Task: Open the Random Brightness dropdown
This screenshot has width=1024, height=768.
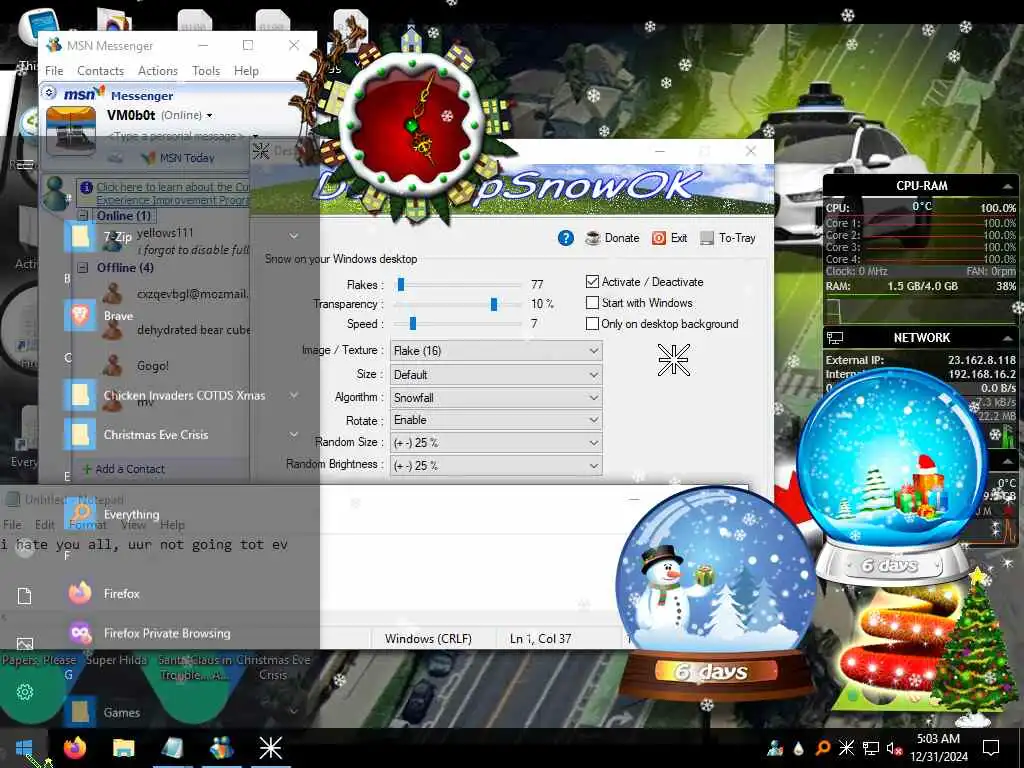Action: pos(496,466)
